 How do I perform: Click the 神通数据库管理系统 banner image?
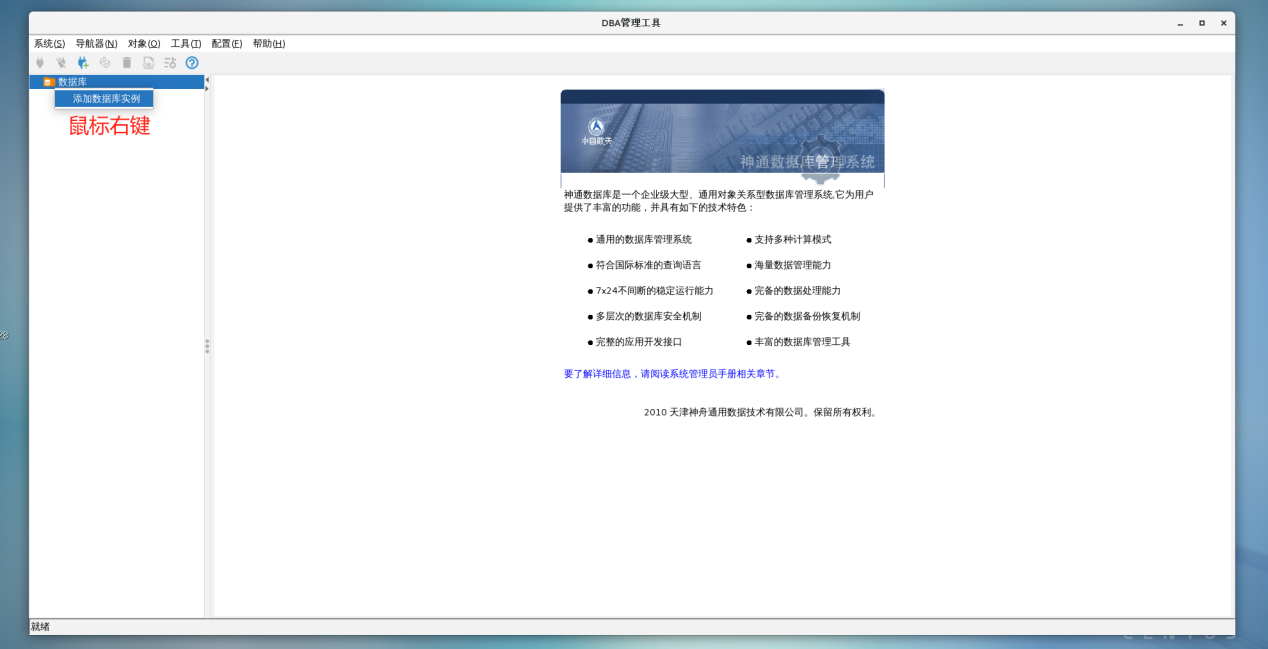722,138
